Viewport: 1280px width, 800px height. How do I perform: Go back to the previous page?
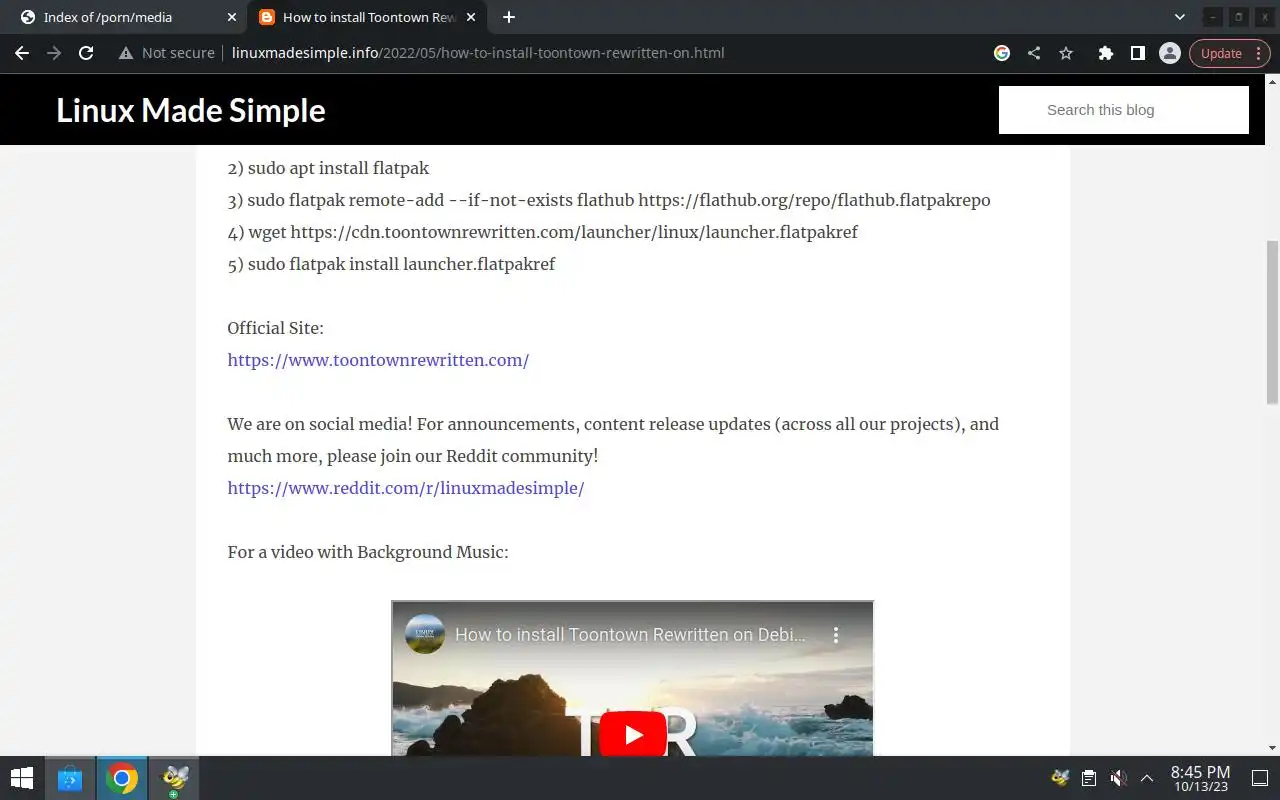point(22,53)
